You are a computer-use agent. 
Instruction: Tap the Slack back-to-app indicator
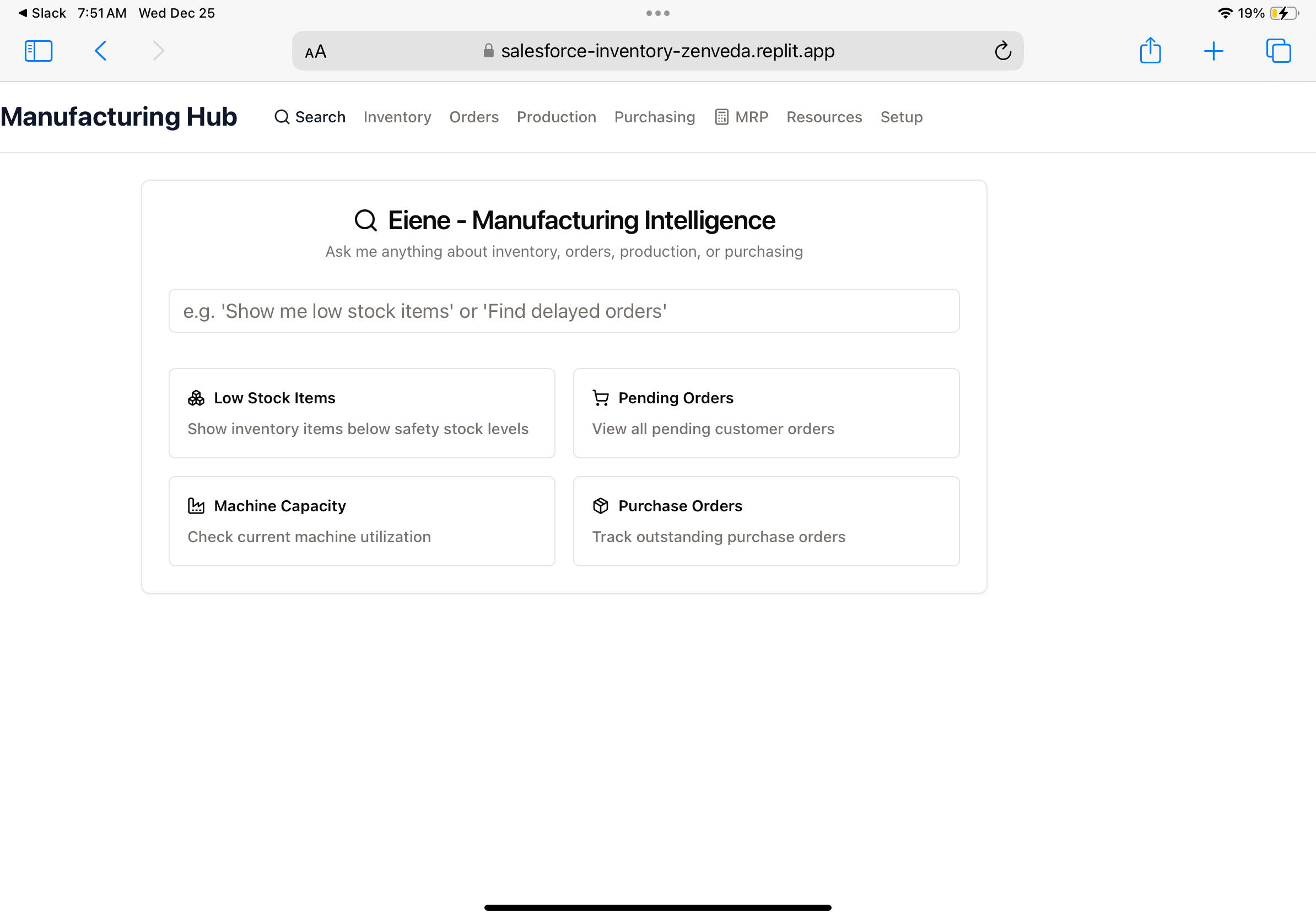click(x=42, y=13)
